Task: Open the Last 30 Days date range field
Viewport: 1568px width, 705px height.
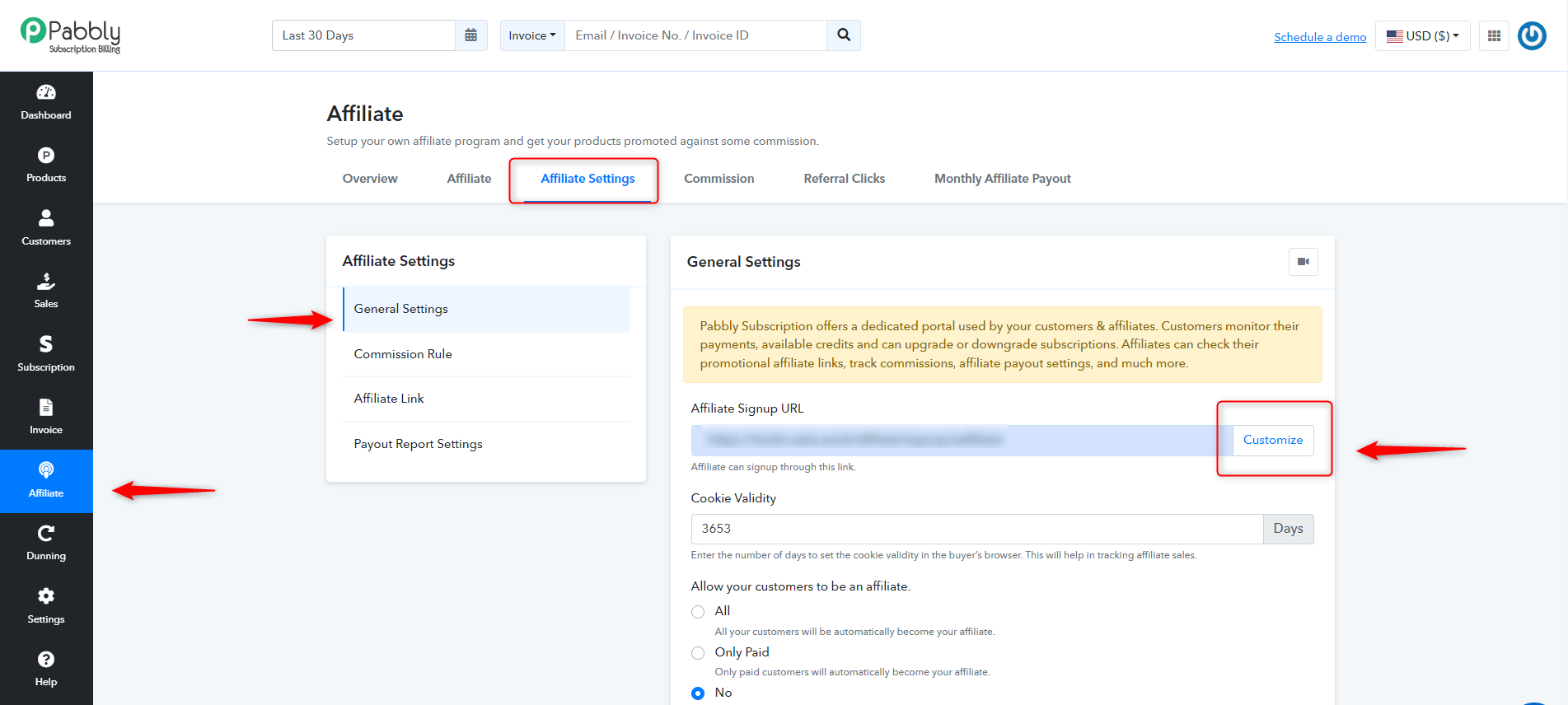Action: pyautogui.click(x=363, y=35)
